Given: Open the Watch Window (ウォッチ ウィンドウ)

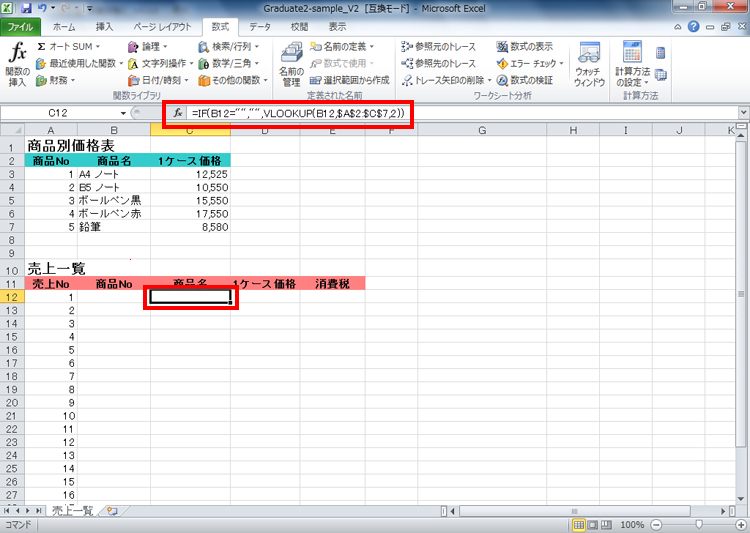Looking at the screenshot, I should 589,65.
